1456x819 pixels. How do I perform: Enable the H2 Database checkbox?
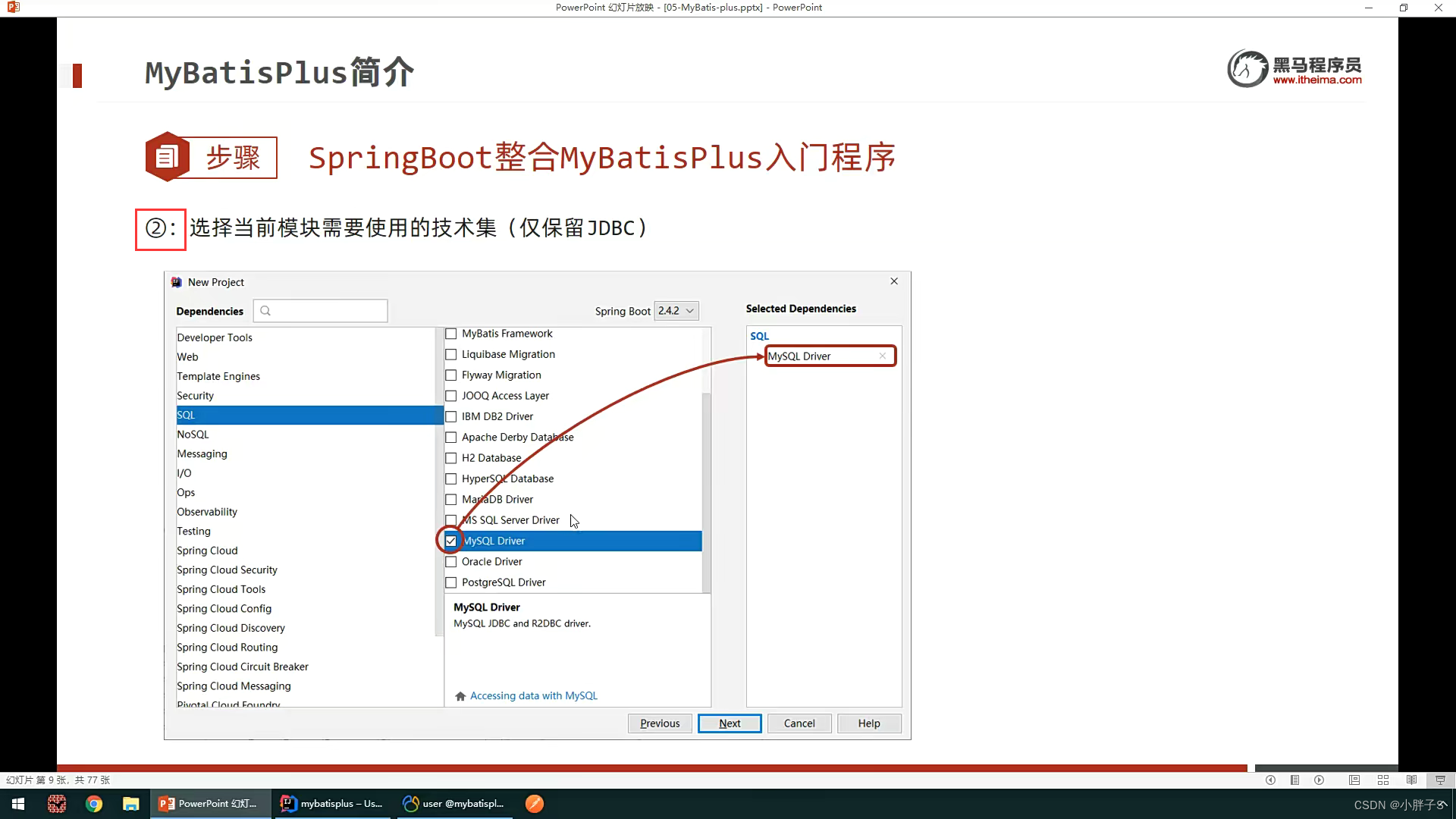[451, 458]
